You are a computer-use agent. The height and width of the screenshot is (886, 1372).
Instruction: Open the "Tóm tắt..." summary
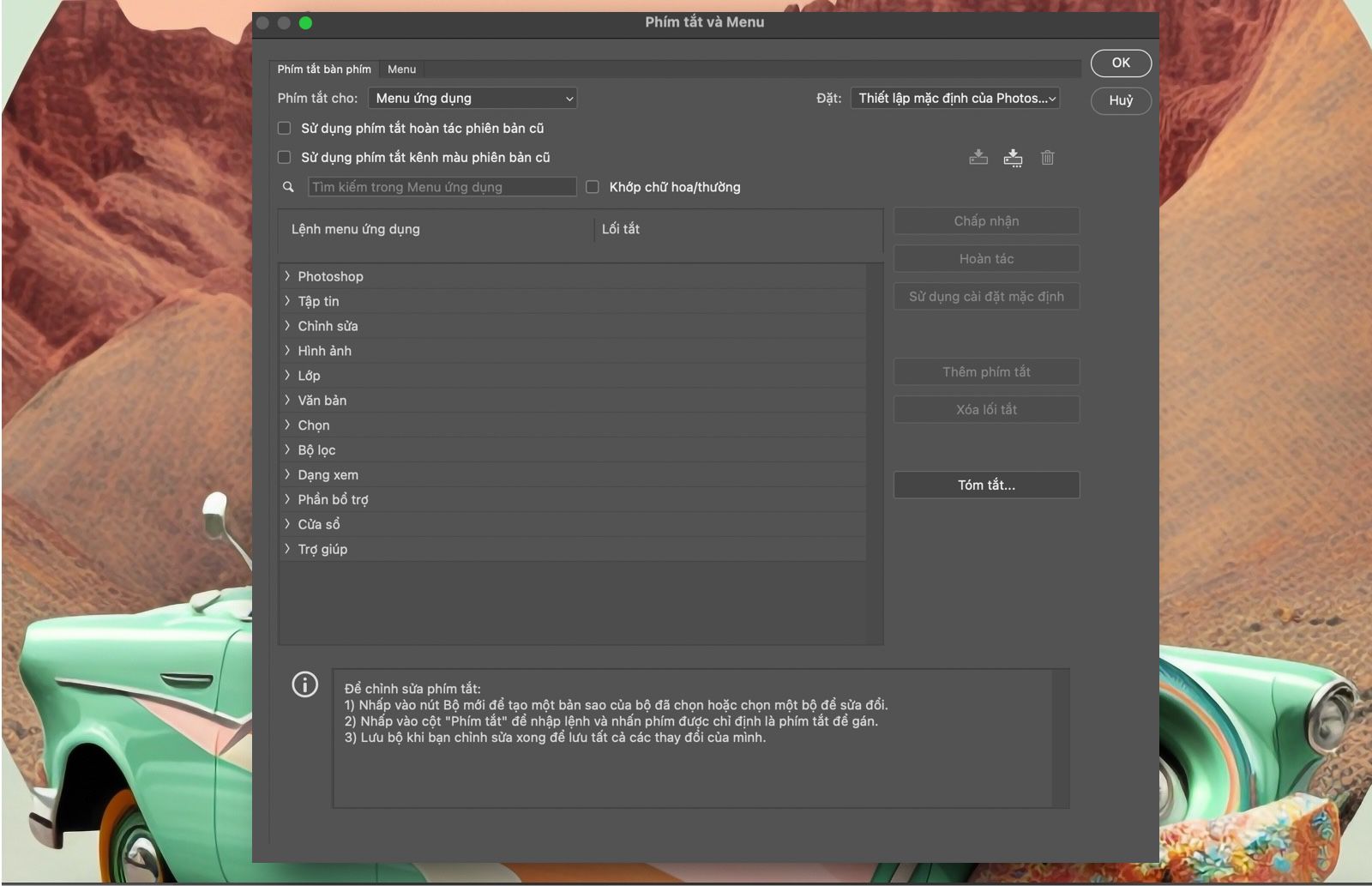986,485
